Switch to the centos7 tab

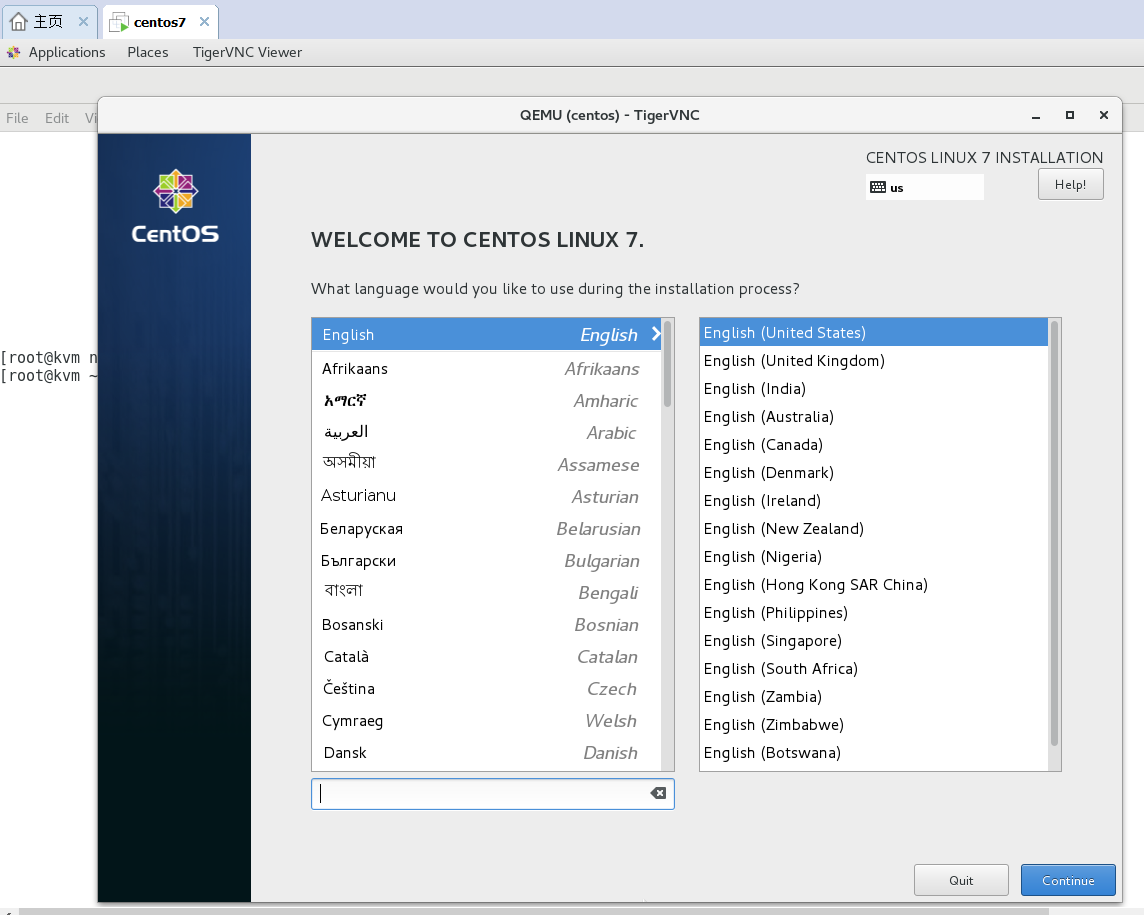pos(159,22)
